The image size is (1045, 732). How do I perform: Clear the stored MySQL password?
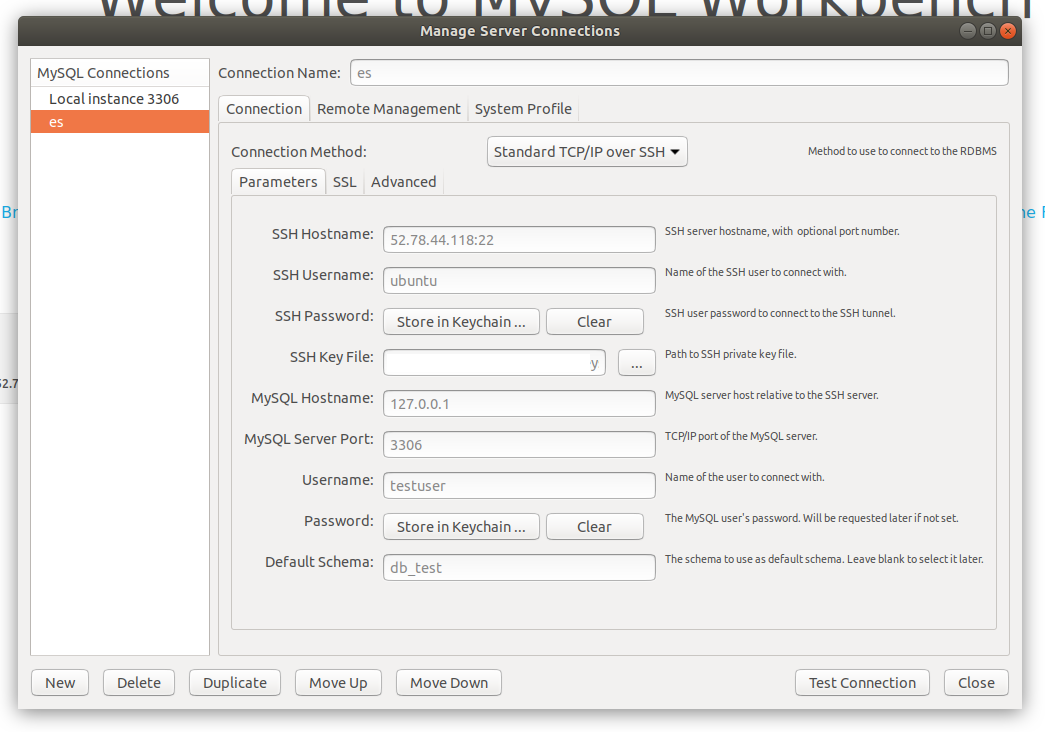pos(594,527)
